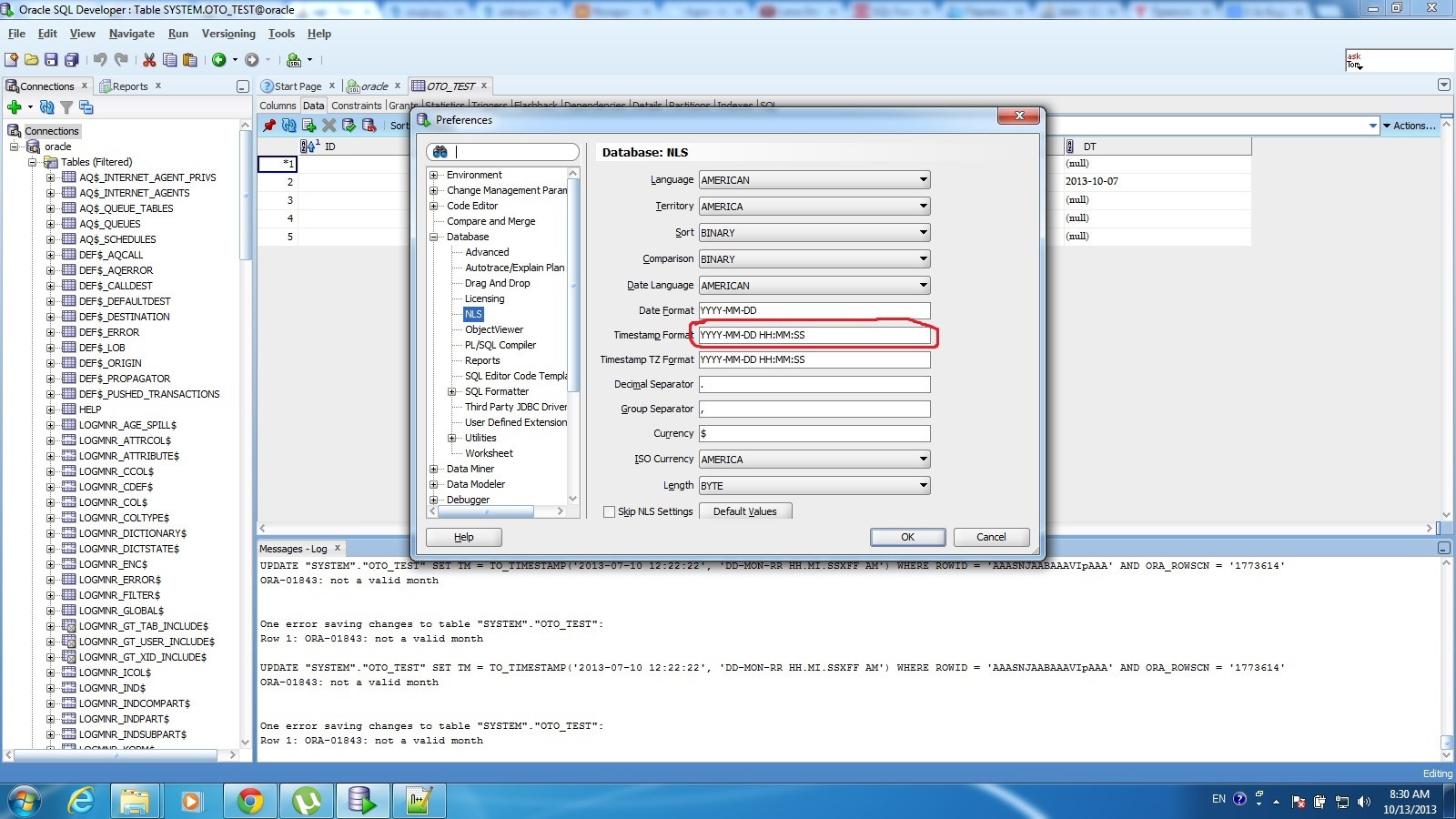This screenshot has width=1456, height=819.
Task: Click the Save All toolbar icon
Action: coord(71,60)
